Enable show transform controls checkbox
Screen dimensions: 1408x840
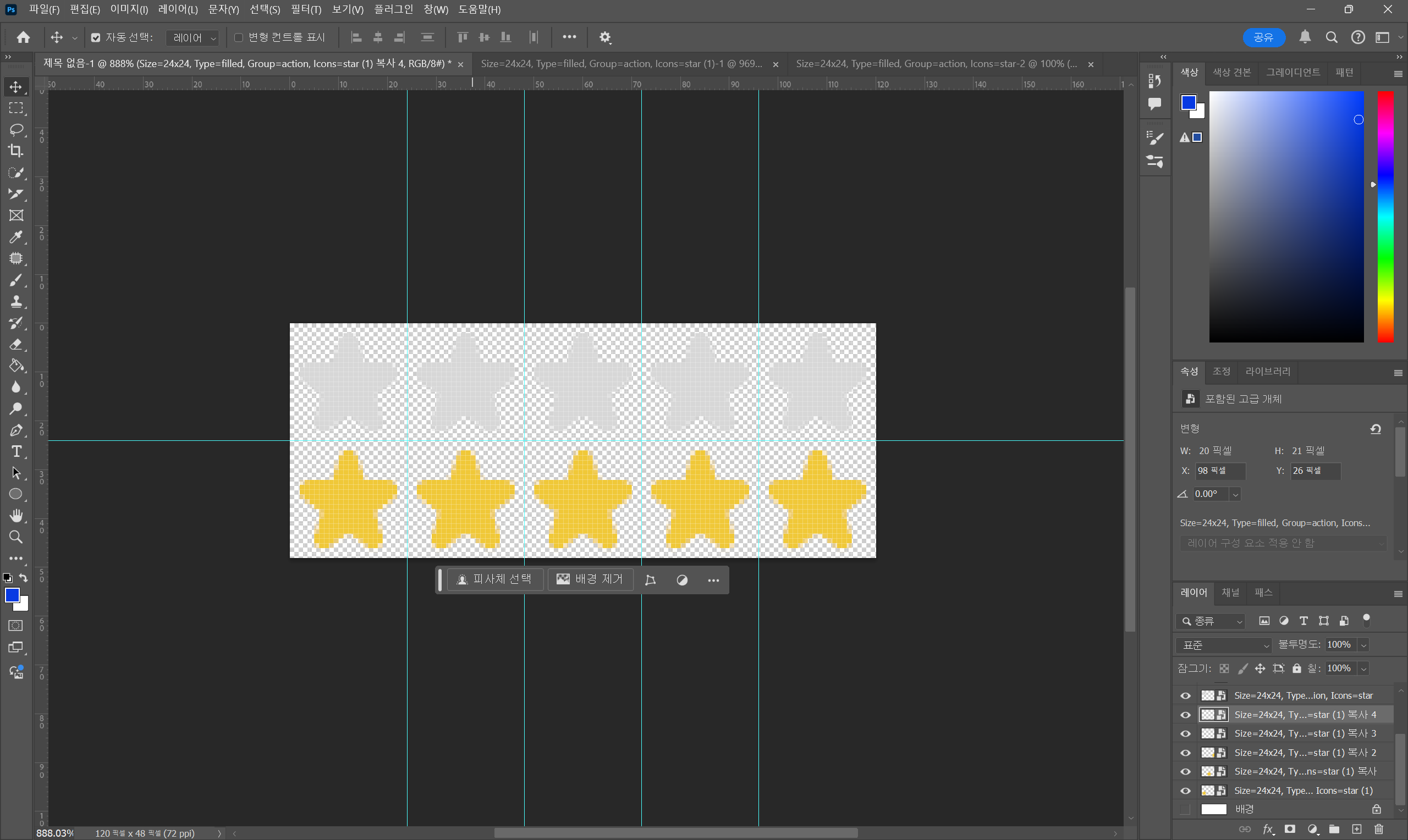pyautogui.click(x=238, y=37)
